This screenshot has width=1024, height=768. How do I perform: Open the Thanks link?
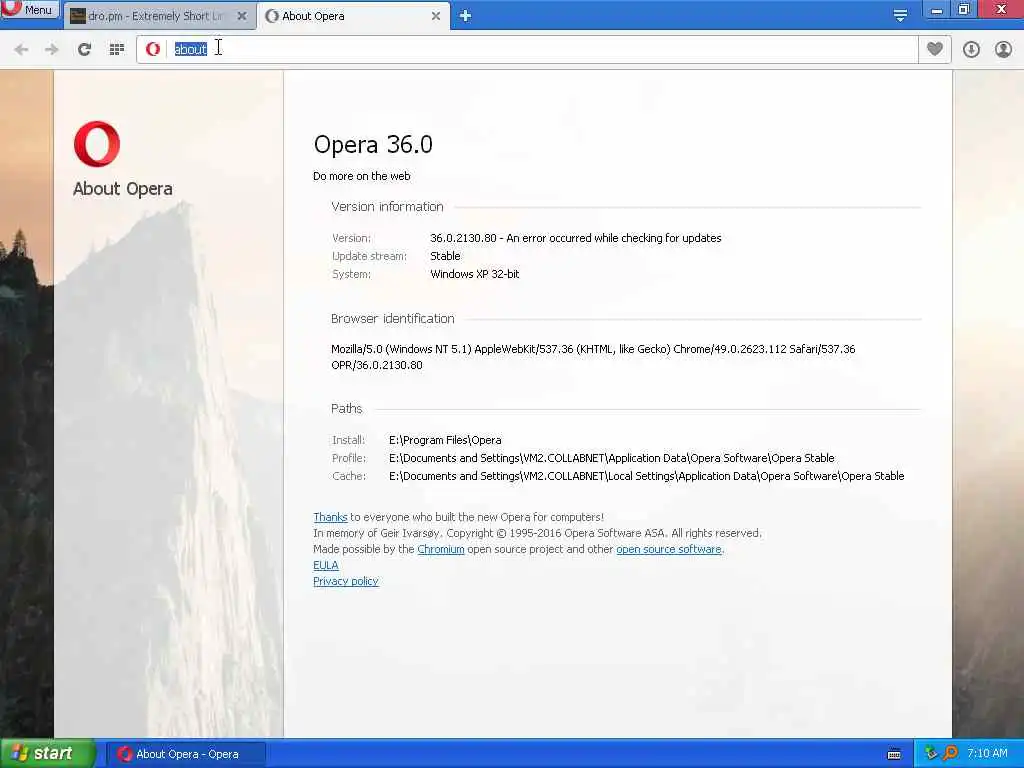coord(330,517)
